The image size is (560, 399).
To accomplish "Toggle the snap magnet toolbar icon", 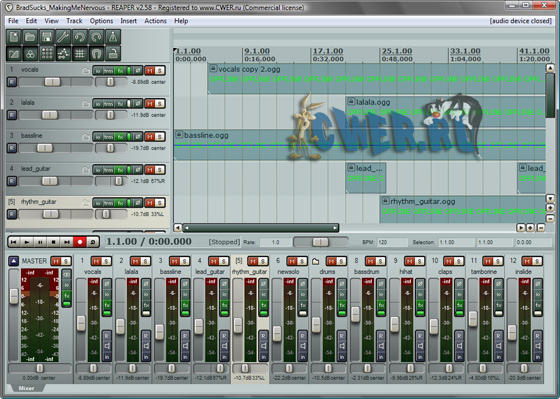I will (x=96, y=54).
